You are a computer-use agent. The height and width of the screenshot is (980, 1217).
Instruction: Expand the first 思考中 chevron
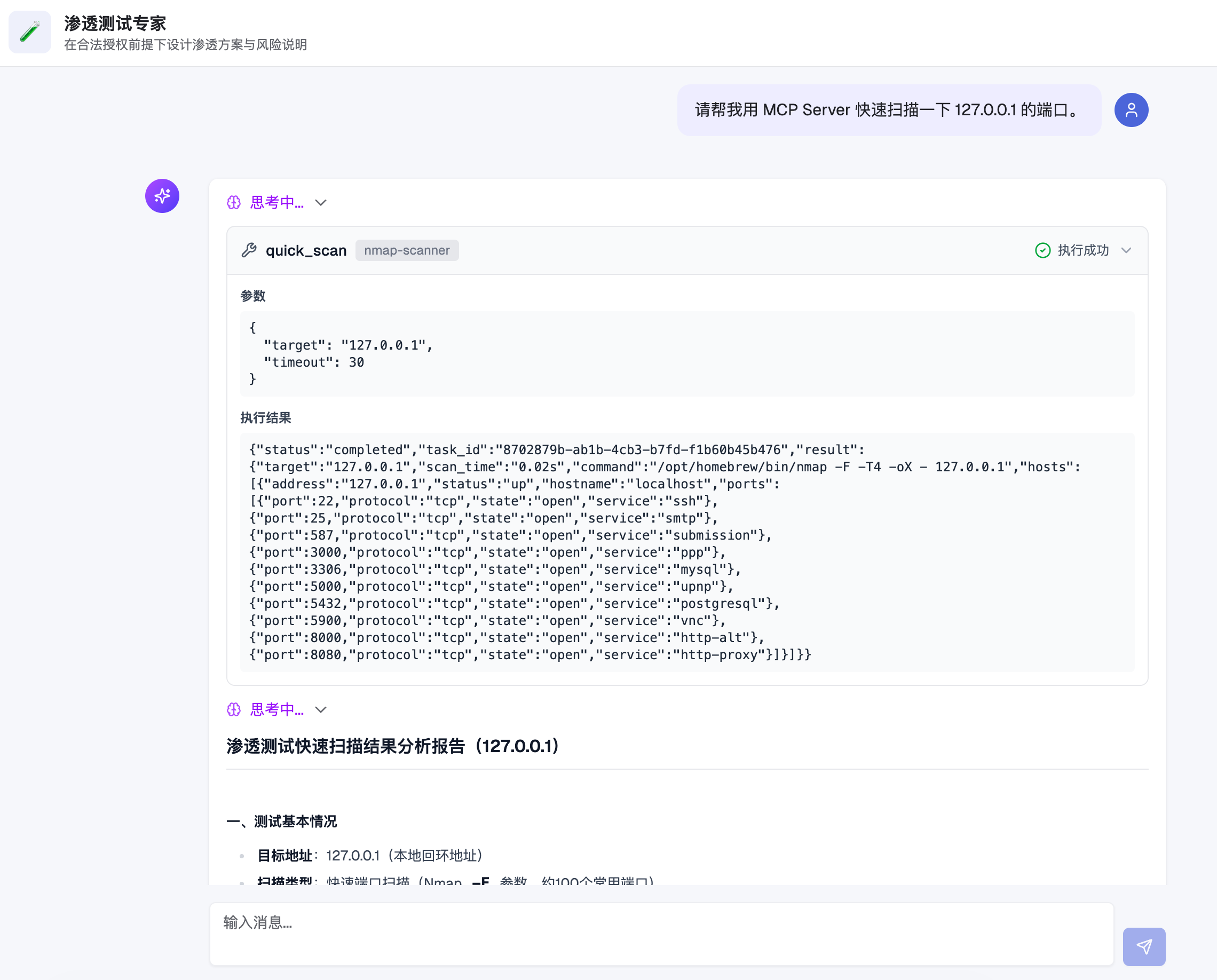321,203
